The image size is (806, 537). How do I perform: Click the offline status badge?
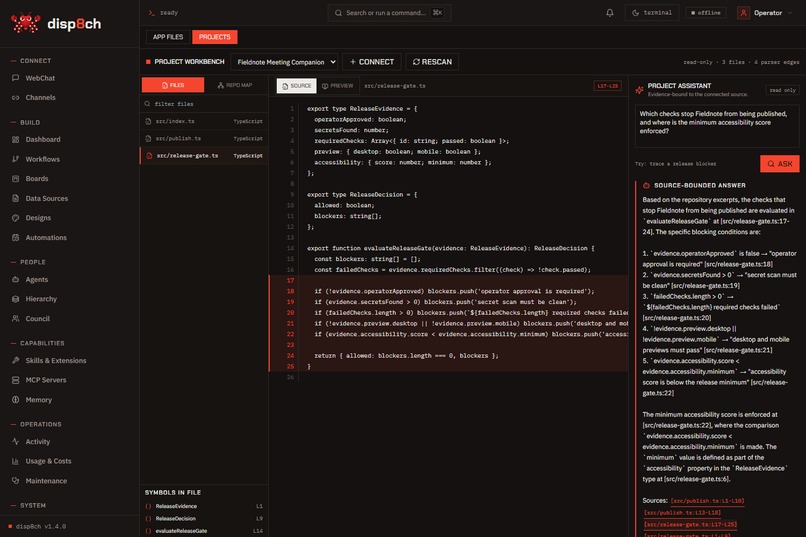click(x=706, y=13)
